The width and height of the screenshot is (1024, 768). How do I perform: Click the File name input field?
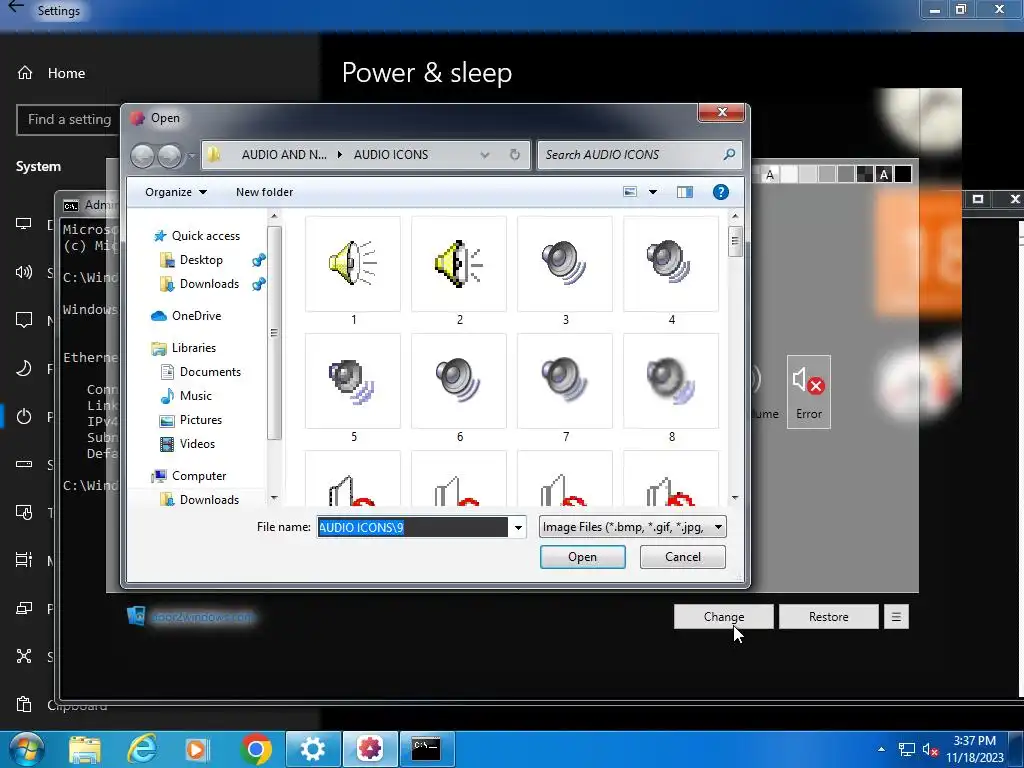coord(413,527)
